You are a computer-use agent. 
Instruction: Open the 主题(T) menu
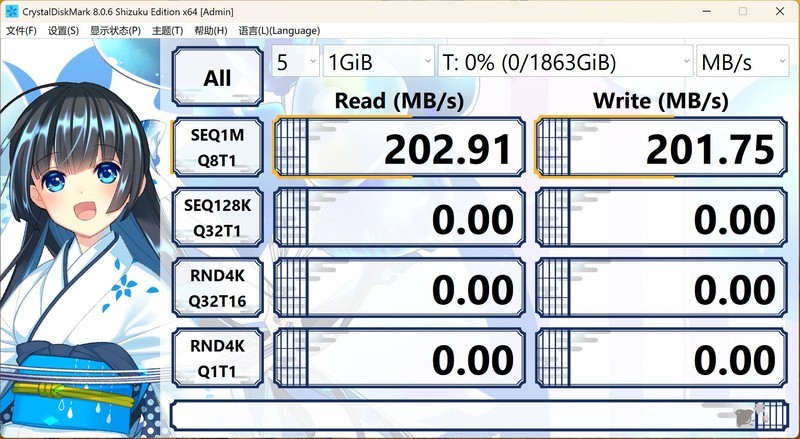pos(167,31)
